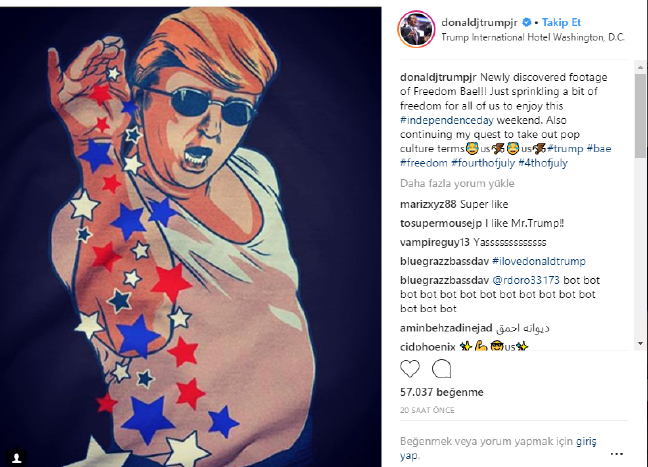This screenshot has width=648, height=467.
Task: Click the #ilovedonaldtrump hashtag comment
Action: [543, 261]
